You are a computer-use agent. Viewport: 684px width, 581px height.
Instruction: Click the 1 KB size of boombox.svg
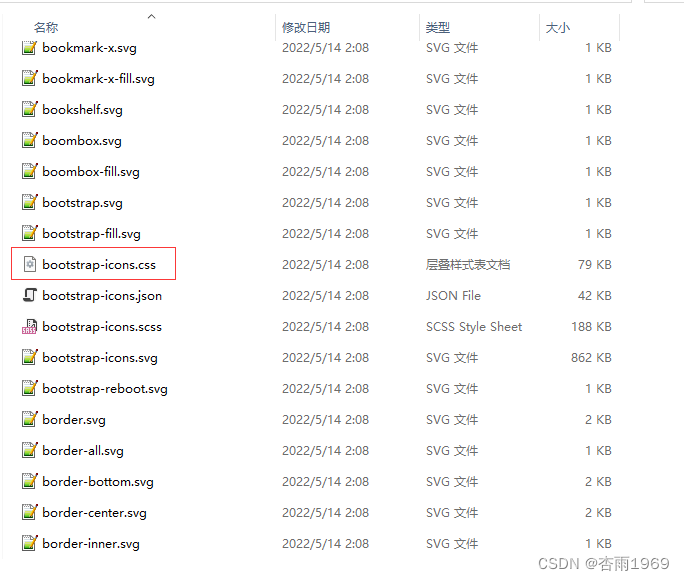[598, 140]
